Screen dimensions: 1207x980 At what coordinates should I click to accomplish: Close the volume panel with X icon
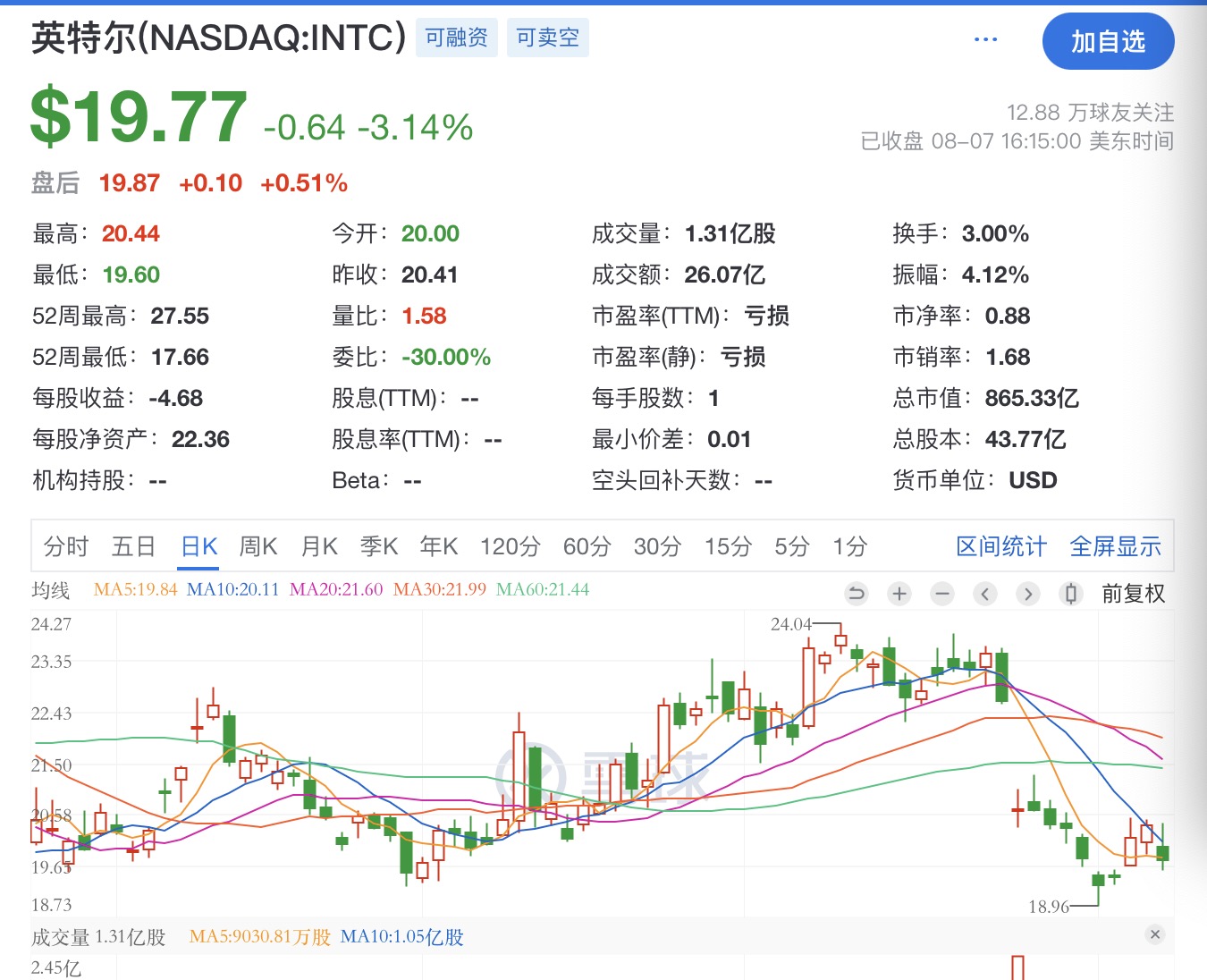pyautogui.click(x=1155, y=934)
